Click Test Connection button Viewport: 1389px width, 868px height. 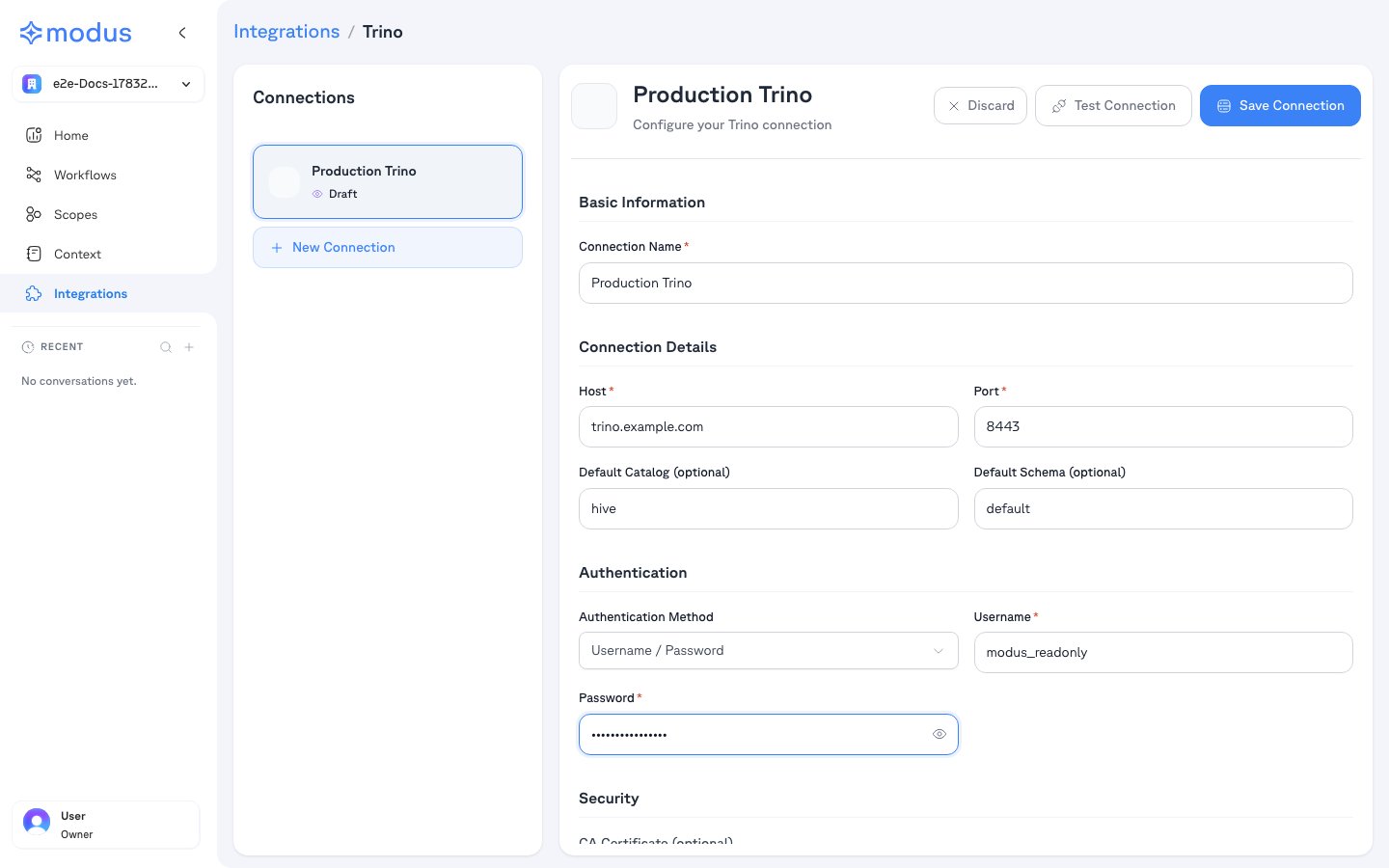click(1113, 105)
